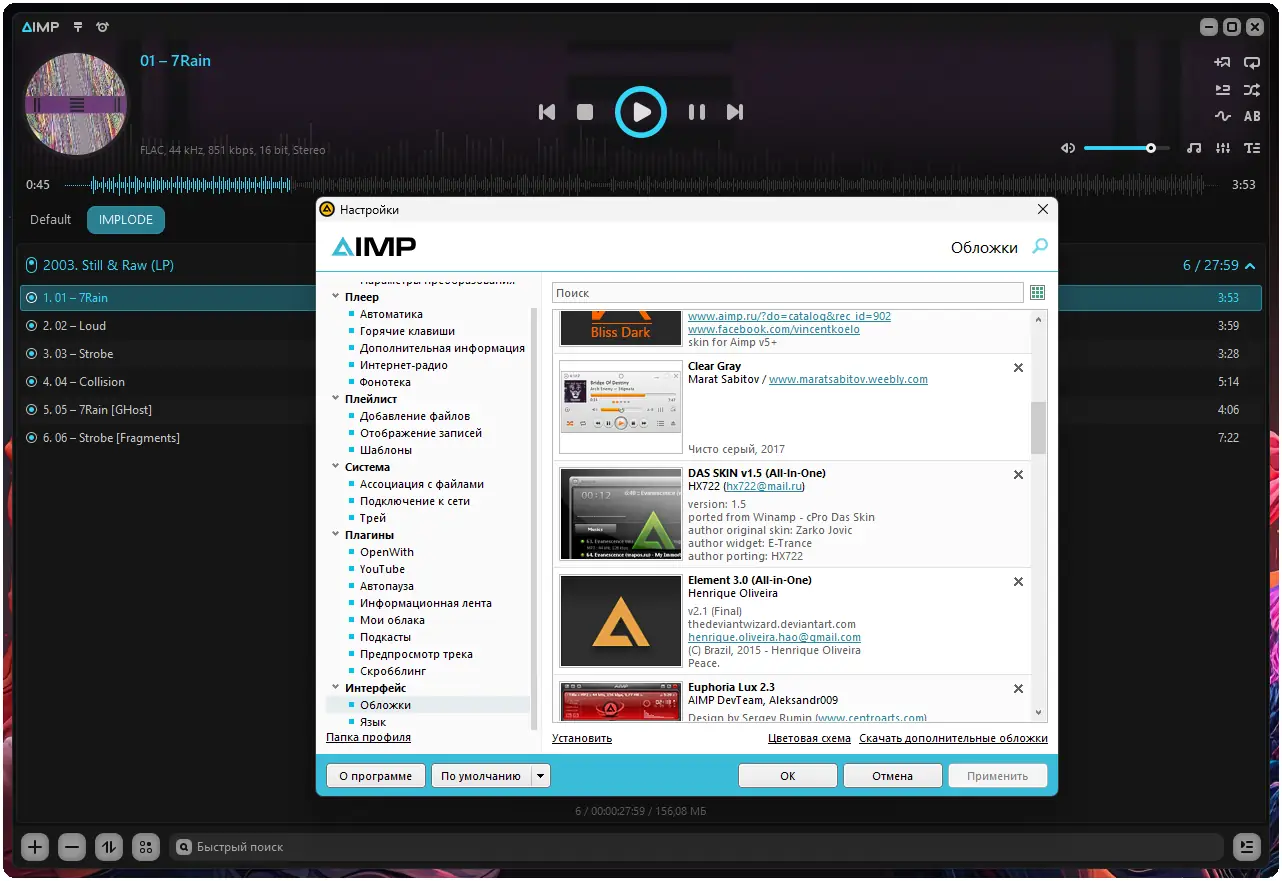Remove the DAS SKIN v1.5 skin
This screenshot has width=1282, height=881.
(x=1018, y=475)
